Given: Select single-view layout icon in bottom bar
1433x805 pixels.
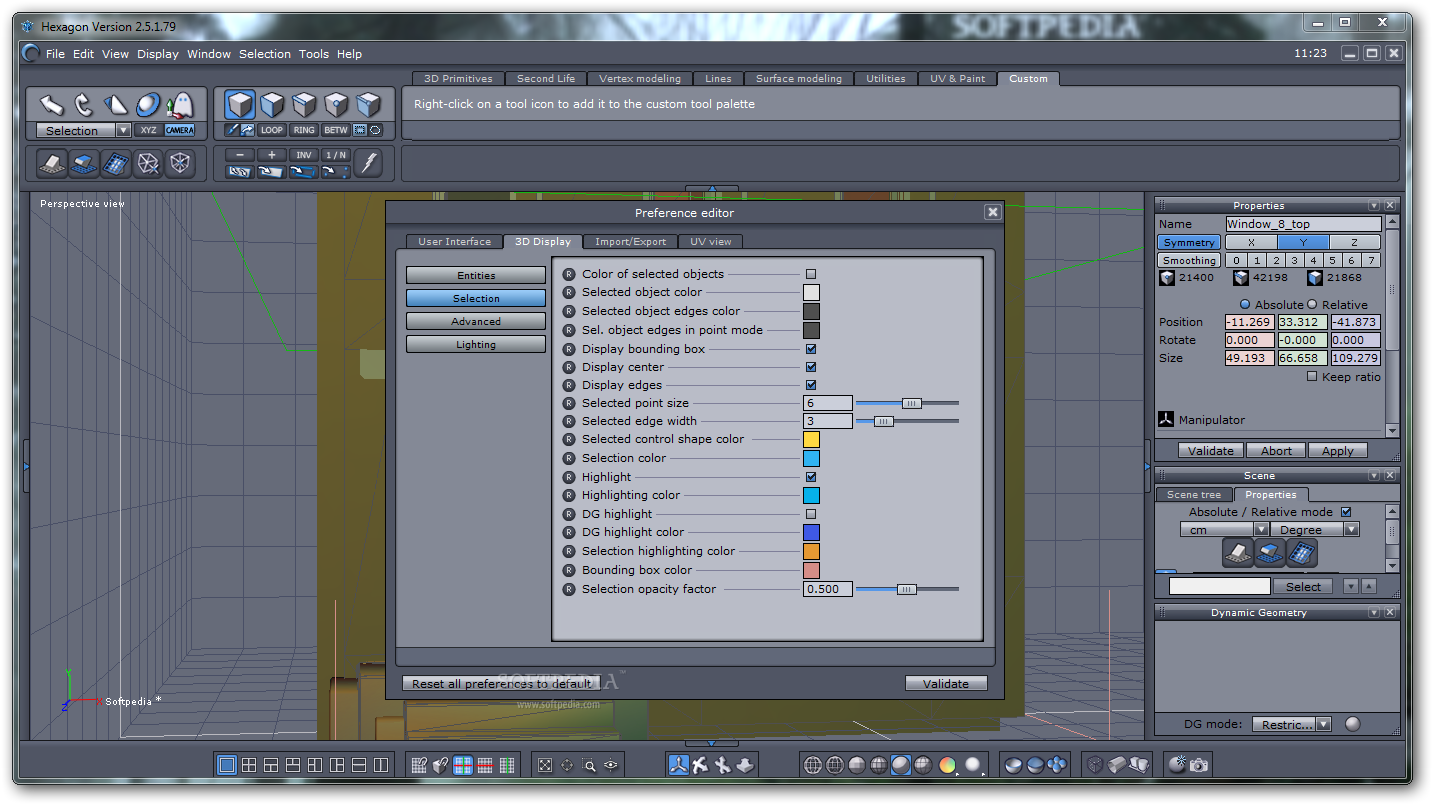Looking at the screenshot, I should [x=227, y=765].
